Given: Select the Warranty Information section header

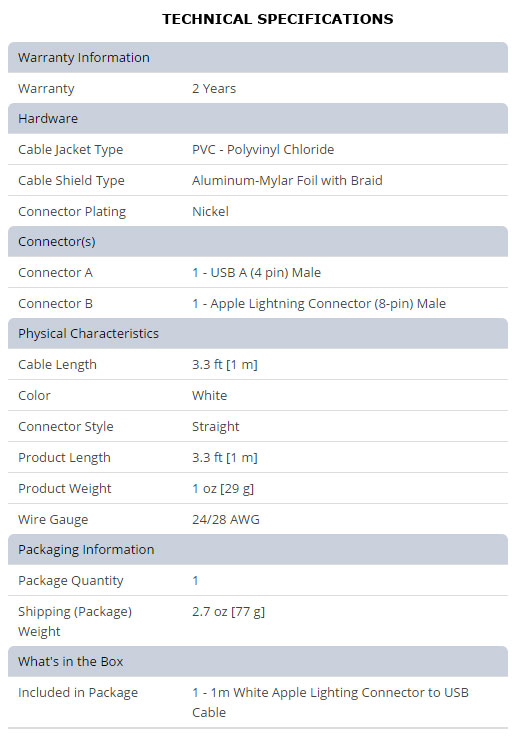Looking at the screenshot, I should 258,57.
